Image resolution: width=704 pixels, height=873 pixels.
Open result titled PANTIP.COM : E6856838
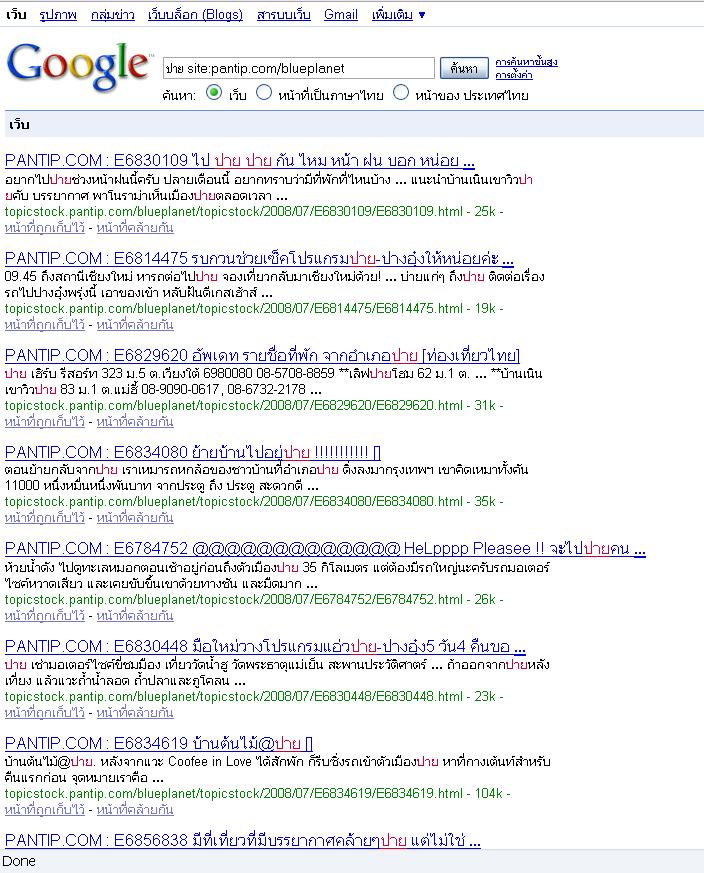tap(242, 840)
